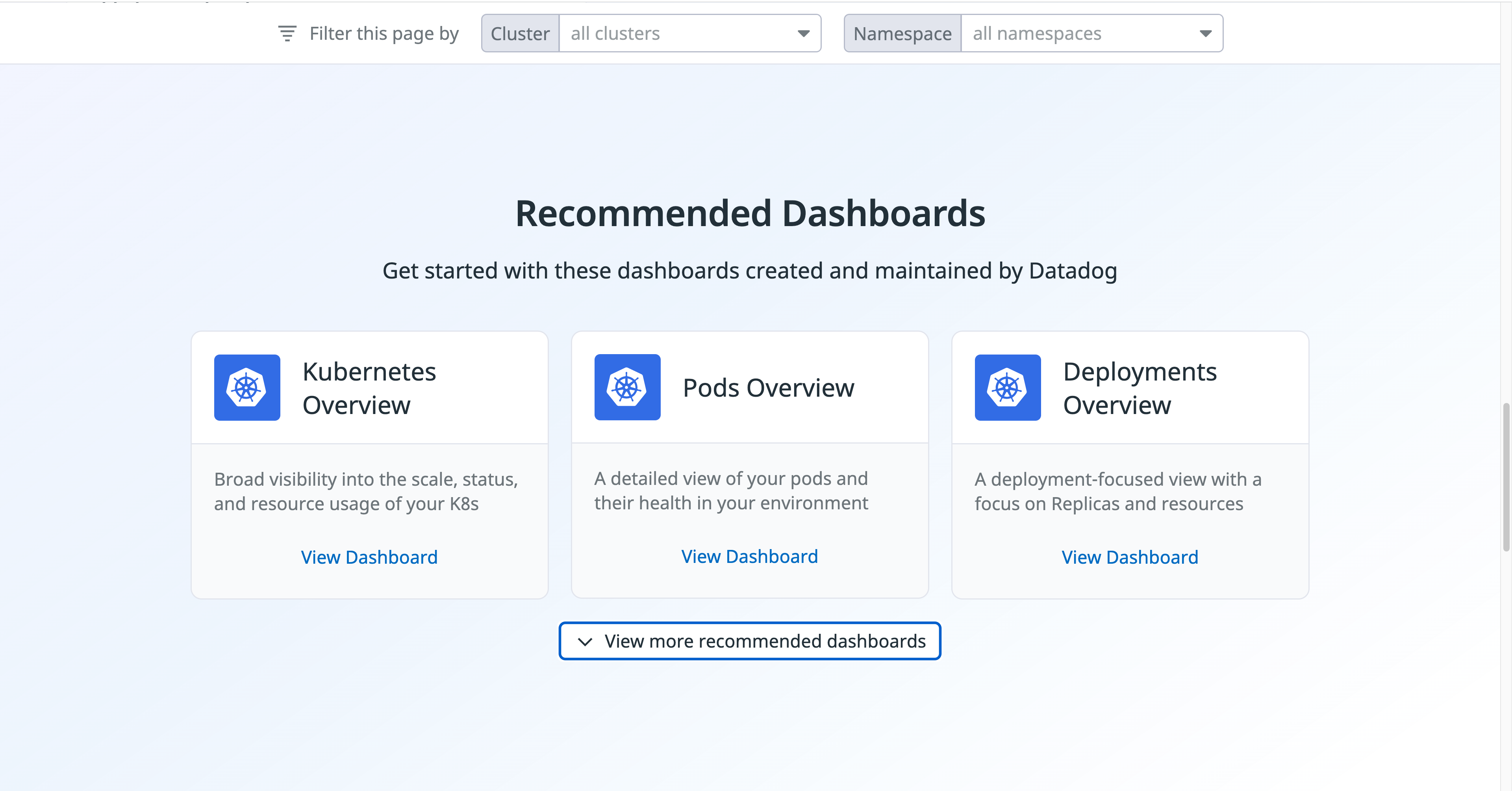Screen dimensions: 1512x791
Task: Select the Kubernetes Overview card title
Action: pyautogui.click(x=369, y=388)
